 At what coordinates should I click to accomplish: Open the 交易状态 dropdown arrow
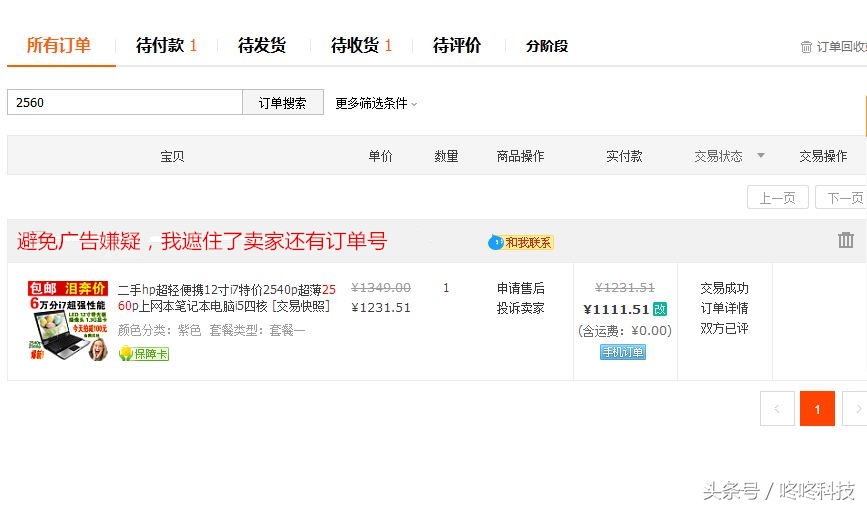click(x=761, y=156)
